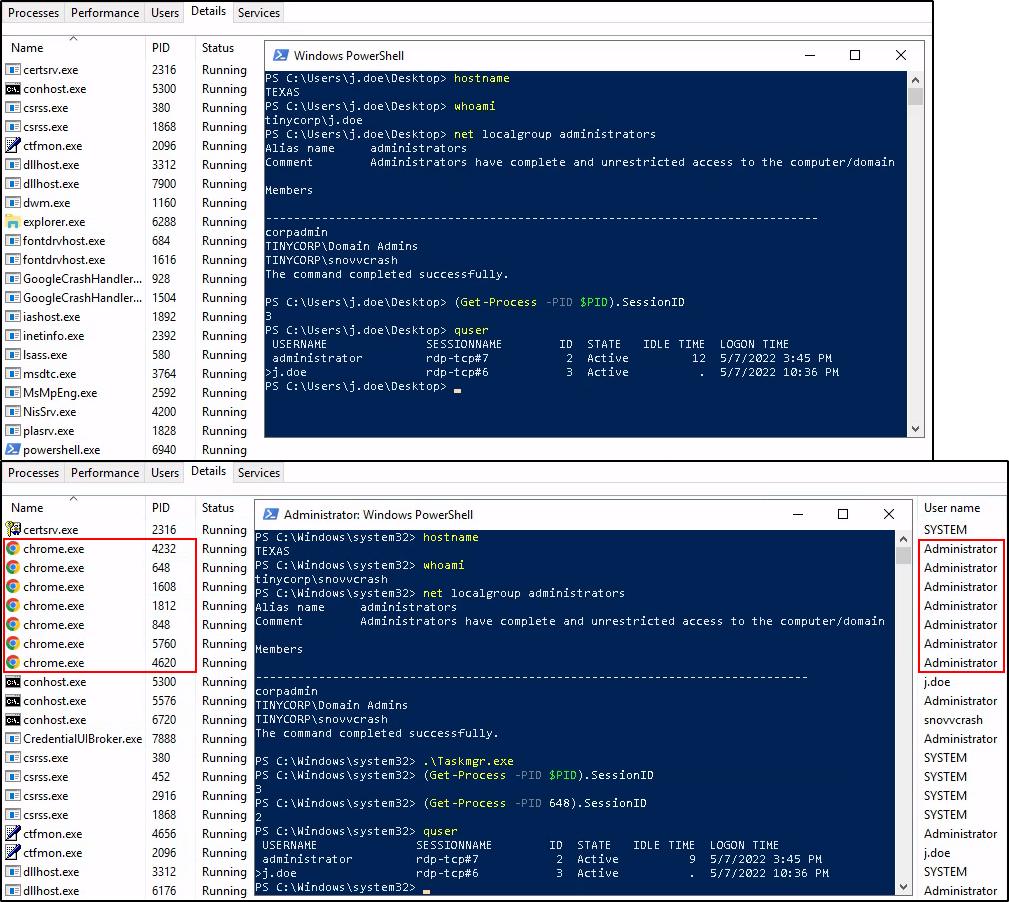Select the lsass.exe process row
1009x902 pixels.
[46, 355]
